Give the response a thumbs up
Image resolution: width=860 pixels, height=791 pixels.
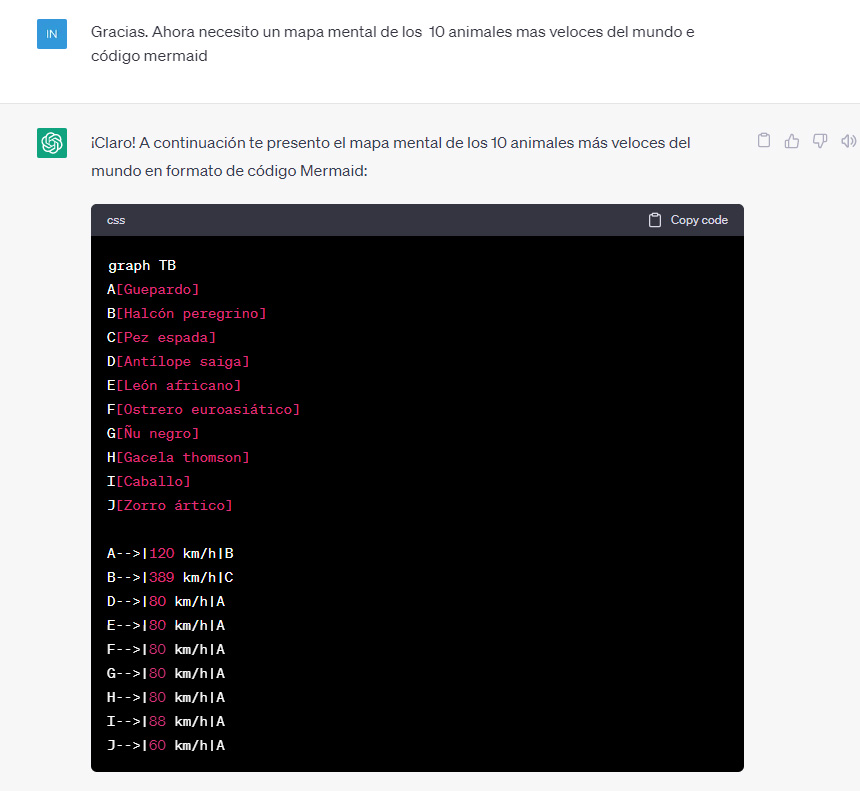[x=791, y=141]
